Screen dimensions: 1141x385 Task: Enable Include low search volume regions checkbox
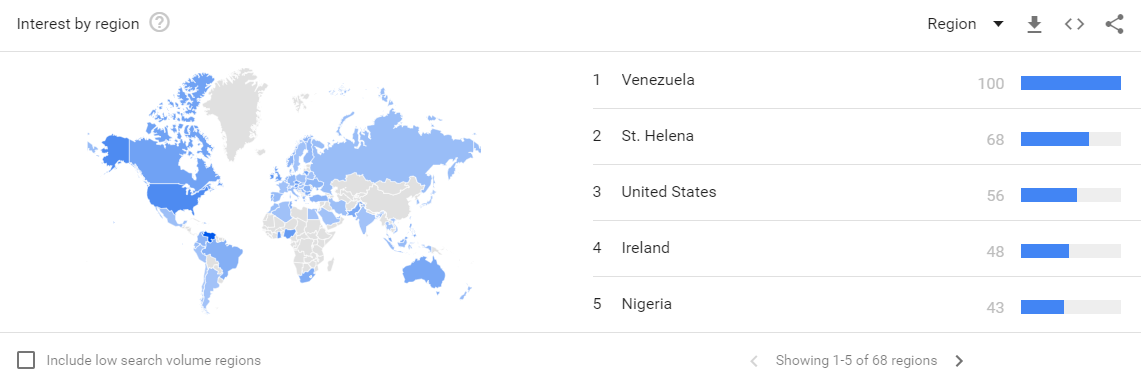(26, 360)
